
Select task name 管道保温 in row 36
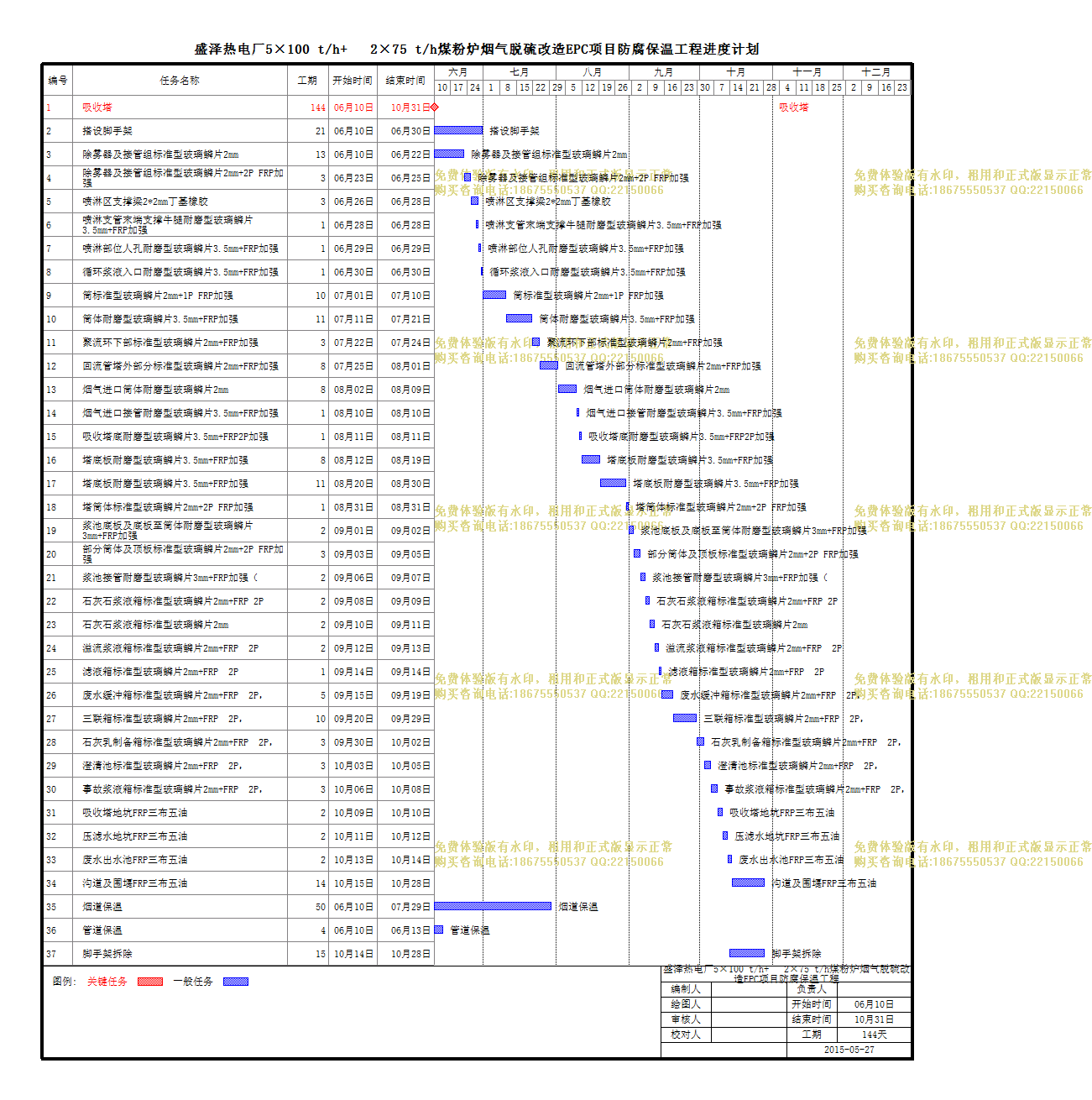(x=102, y=930)
